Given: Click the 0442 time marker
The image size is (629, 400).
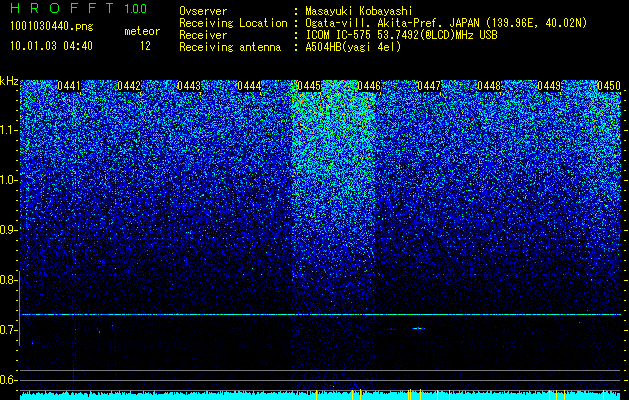Looking at the screenshot, I should point(129,86).
